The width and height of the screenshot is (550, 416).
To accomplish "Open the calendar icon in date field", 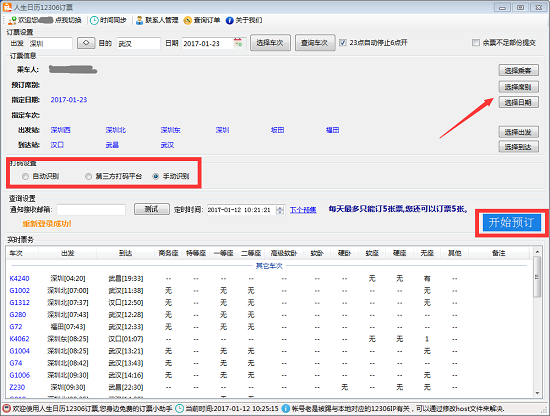I will click(238, 43).
